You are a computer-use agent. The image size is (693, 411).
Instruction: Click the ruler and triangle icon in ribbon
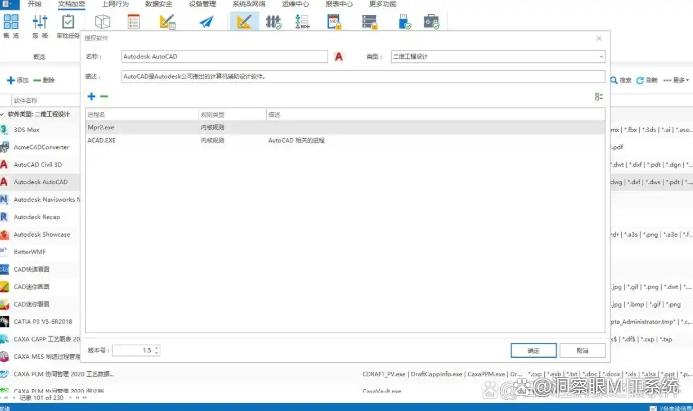(241, 22)
